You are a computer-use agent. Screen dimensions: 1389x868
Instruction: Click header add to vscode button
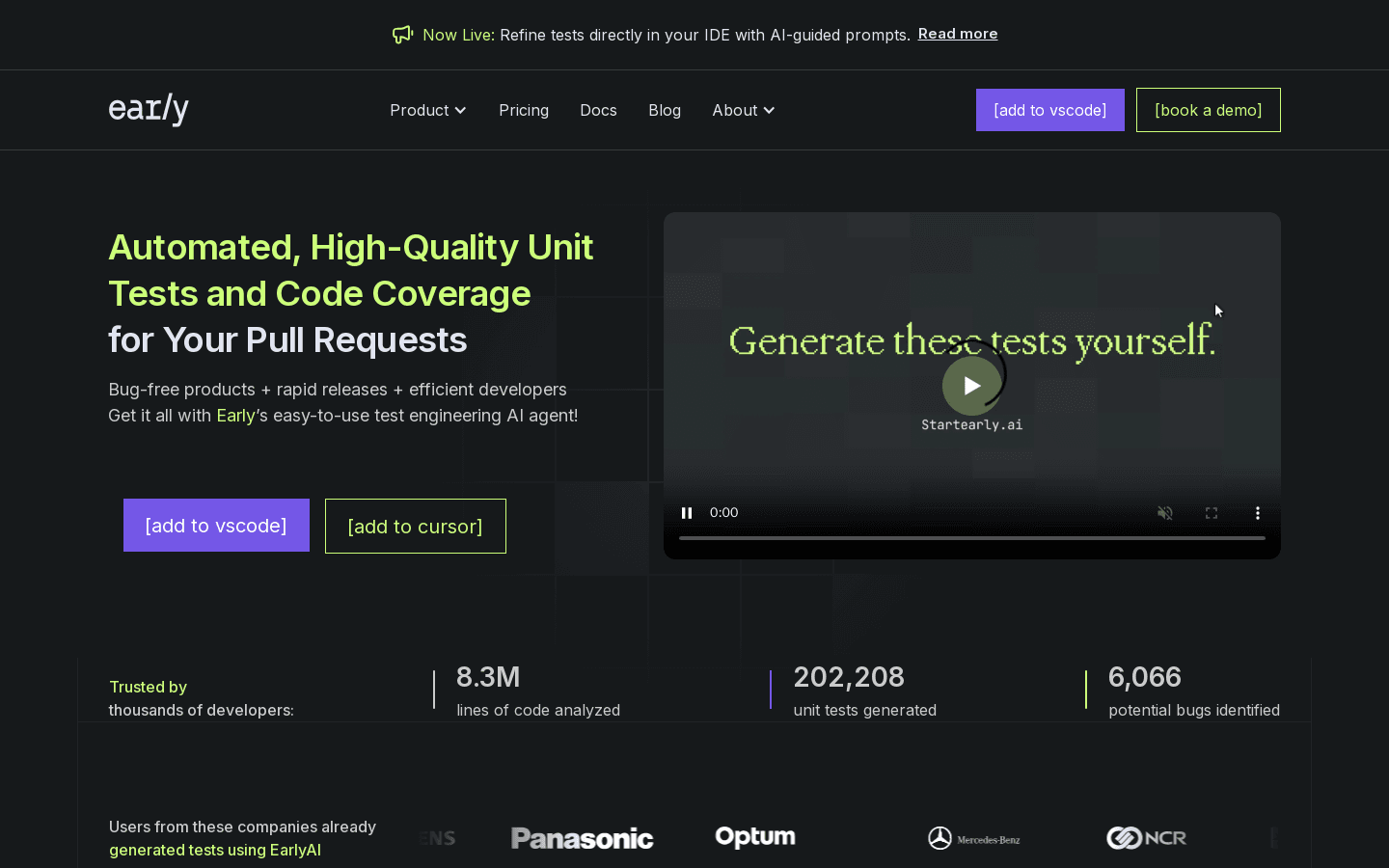coord(1050,110)
